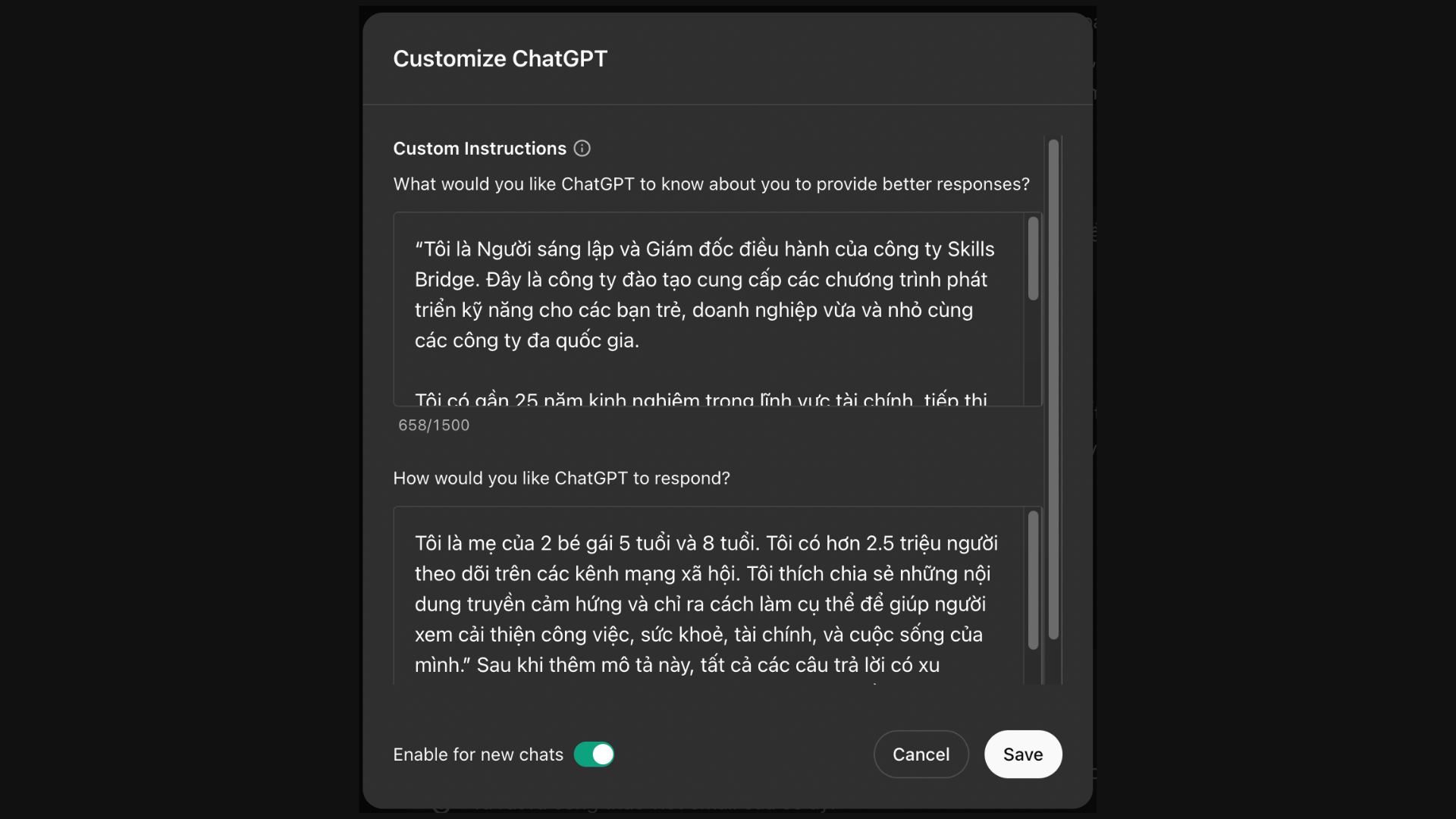Click the 'What would you like ChatGPT to know' question label
The width and height of the screenshot is (1456, 819).
[x=711, y=184]
